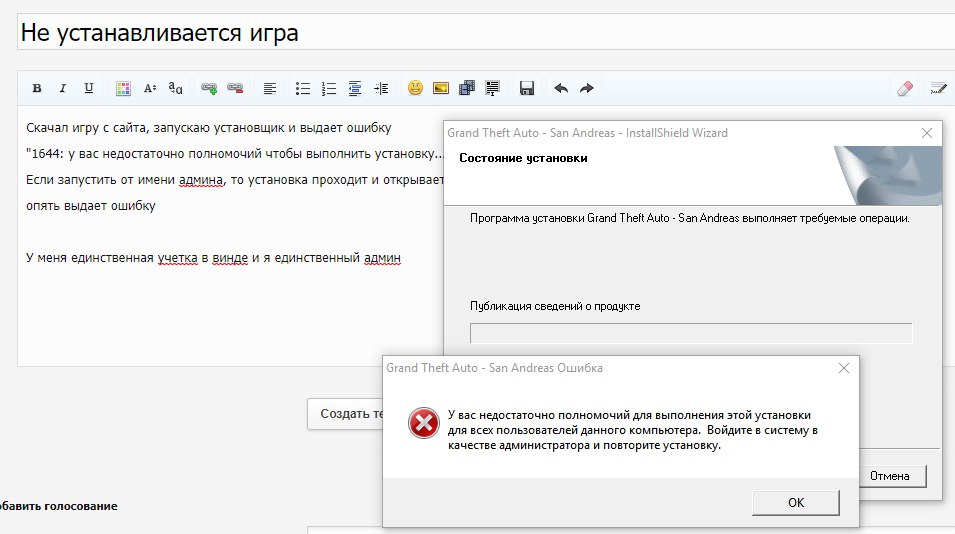This screenshot has width=955, height=534.
Task: Click the red error X icon
Action: (x=424, y=423)
